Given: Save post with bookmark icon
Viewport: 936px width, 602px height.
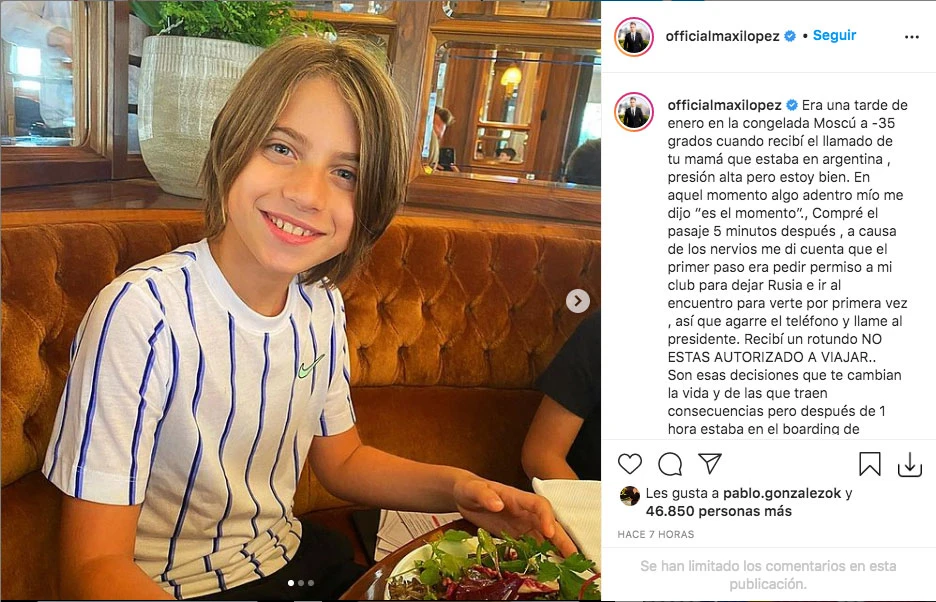Looking at the screenshot, I should click(x=870, y=464).
